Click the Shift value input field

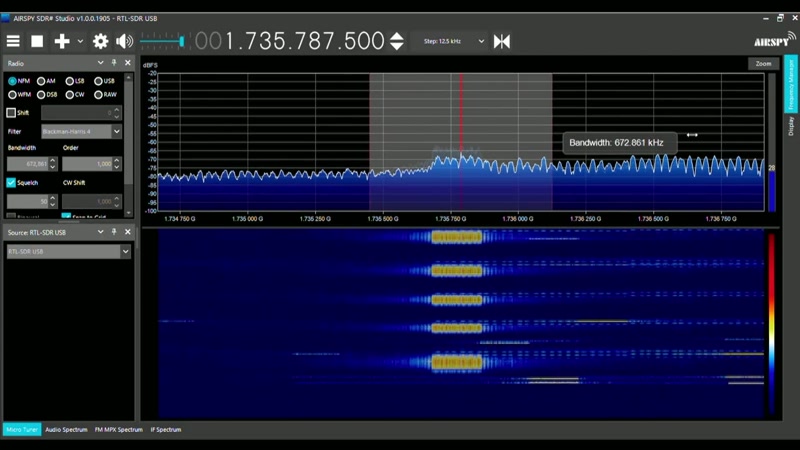click(77, 113)
